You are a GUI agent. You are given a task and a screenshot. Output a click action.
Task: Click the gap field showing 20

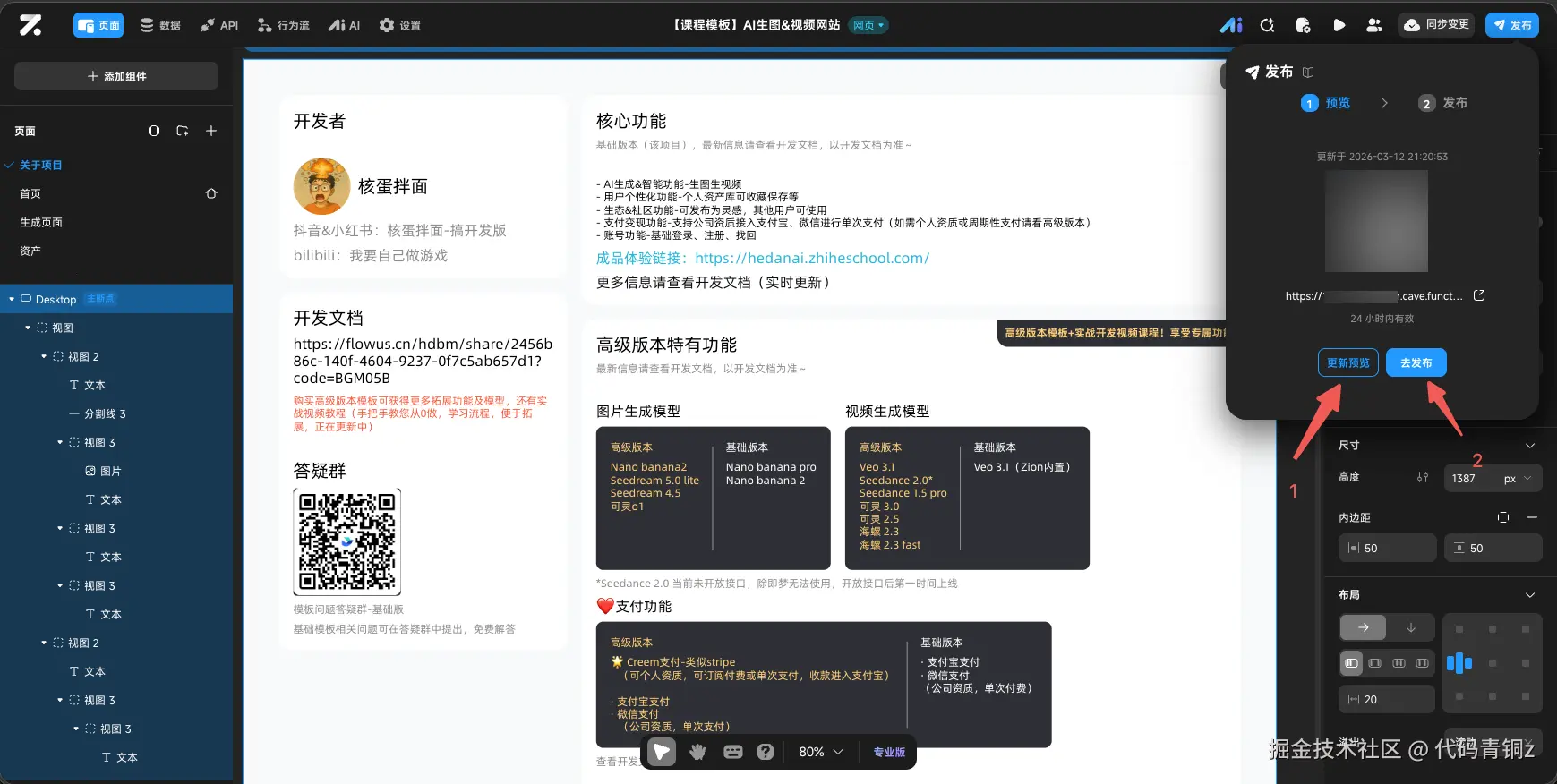1387,699
